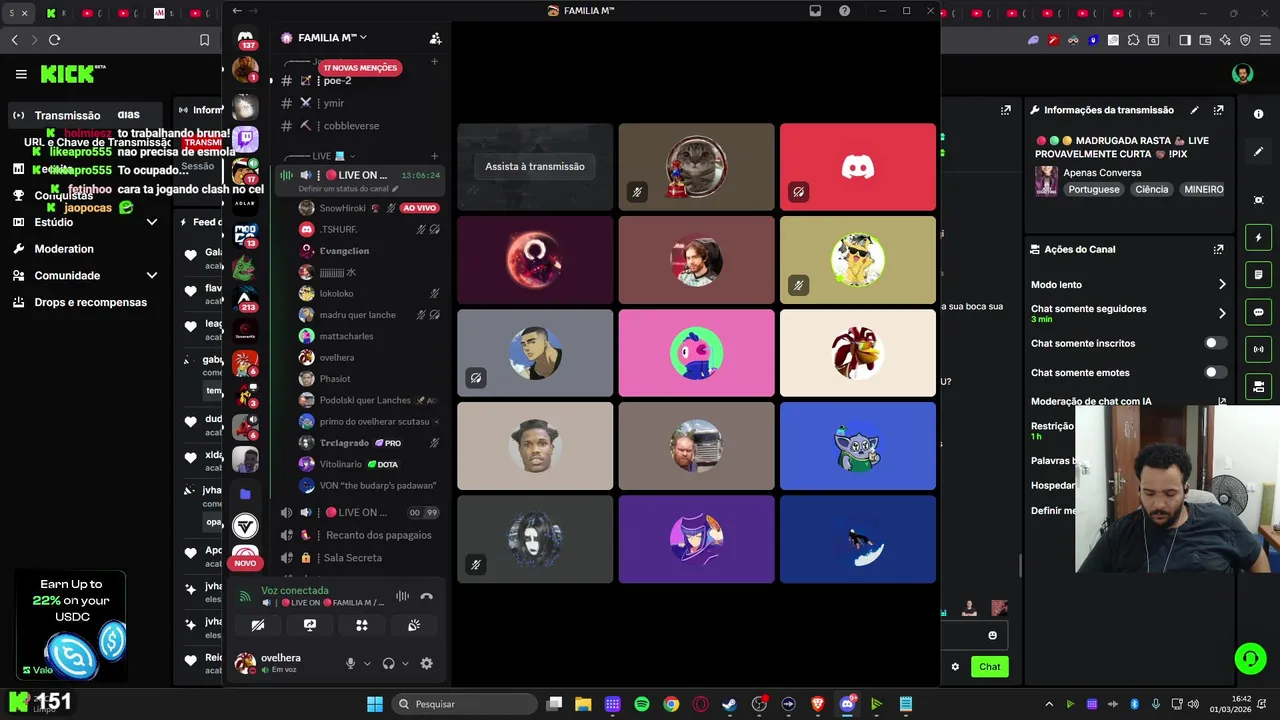Click broadcast signal icon in right rail
Screen dimensions: 1280x720
(1259, 349)
